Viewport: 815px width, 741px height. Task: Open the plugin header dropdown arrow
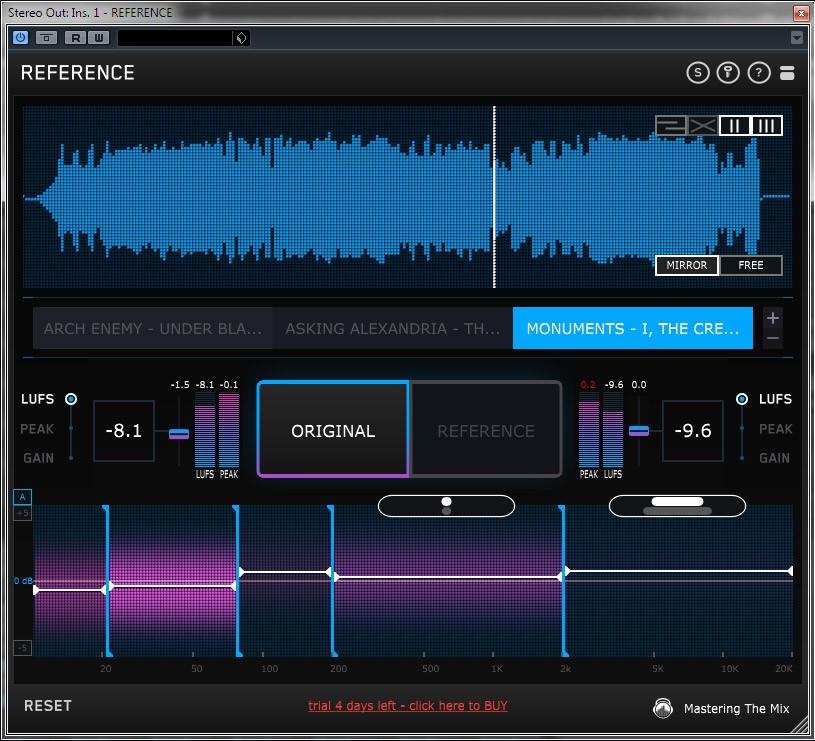pyautogui.click(x=796, y=37)
